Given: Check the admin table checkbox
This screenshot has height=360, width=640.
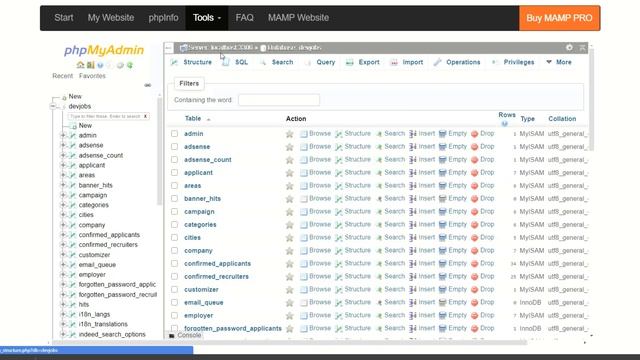Looking at the screenshot, I should pos(175,133).
